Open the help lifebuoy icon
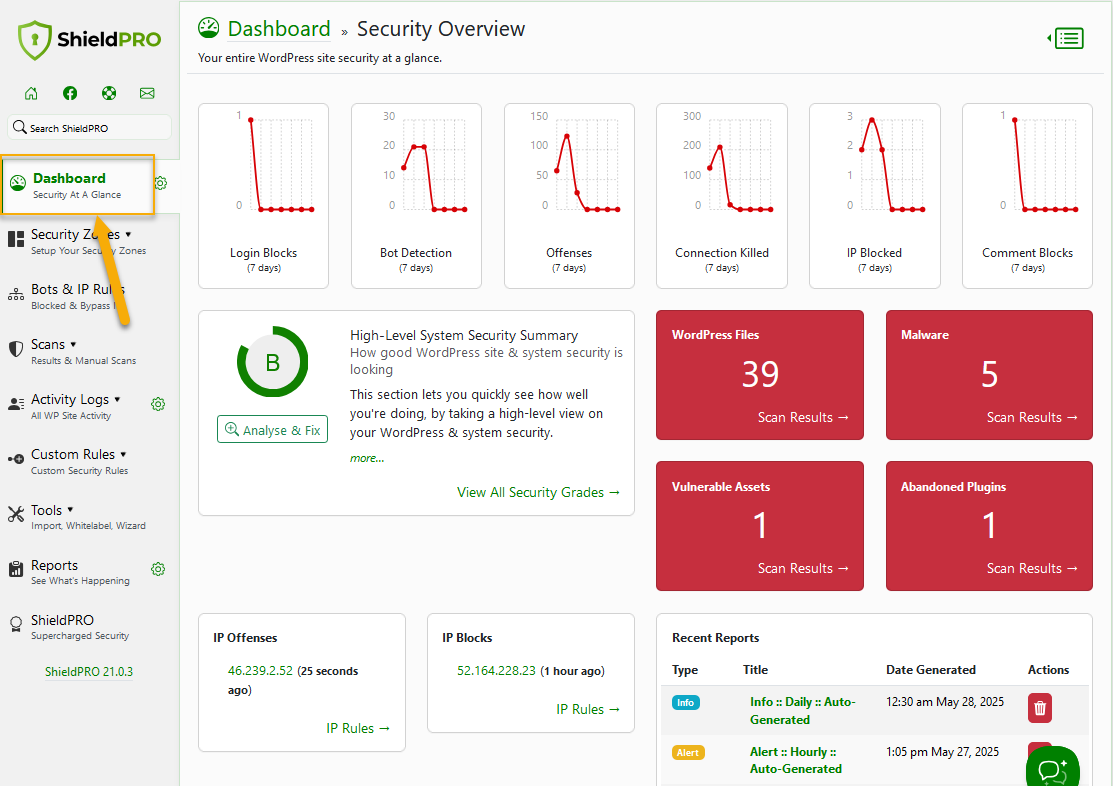Image resolution: width=1113 pixels, height=786 pixels. [109, 93]
